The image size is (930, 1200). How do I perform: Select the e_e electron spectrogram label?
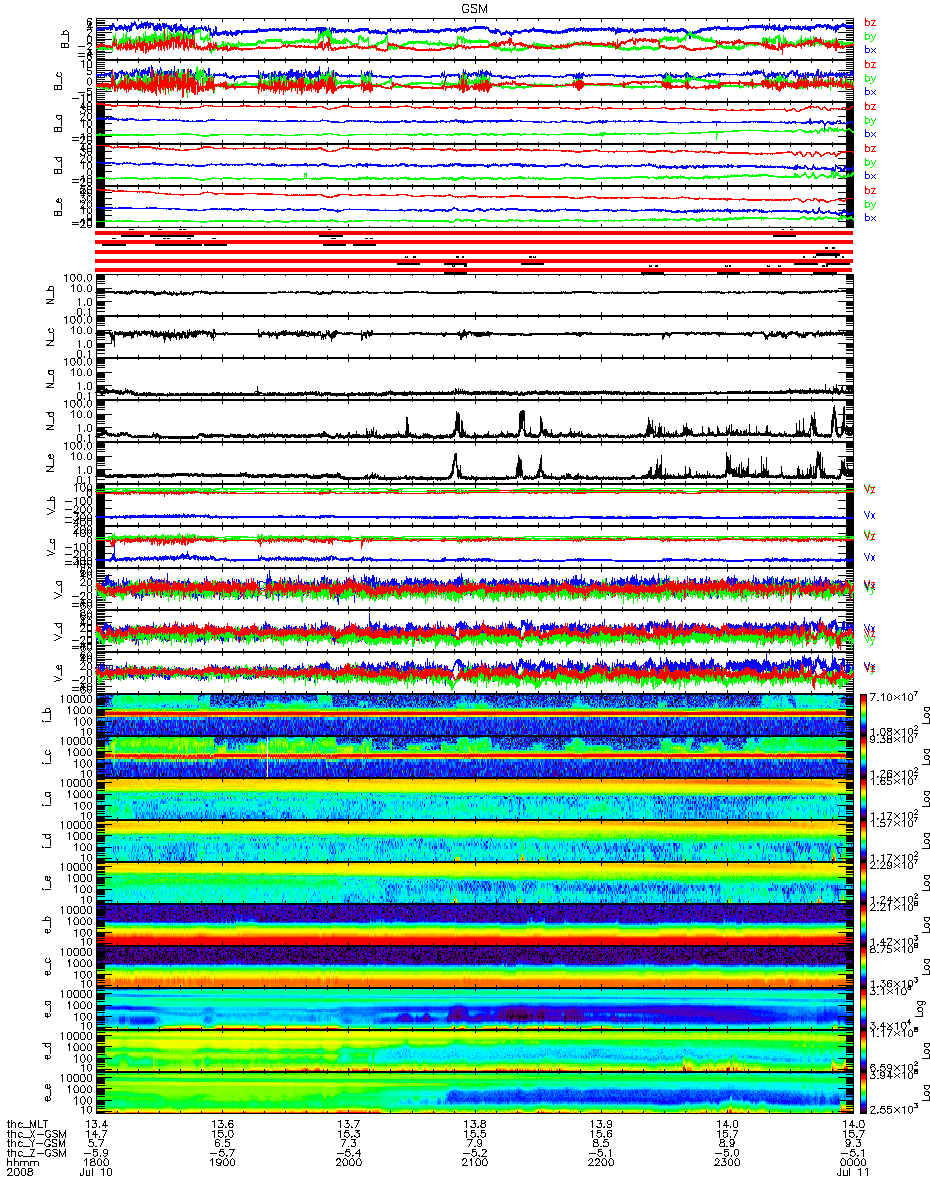coord(50,1093)
